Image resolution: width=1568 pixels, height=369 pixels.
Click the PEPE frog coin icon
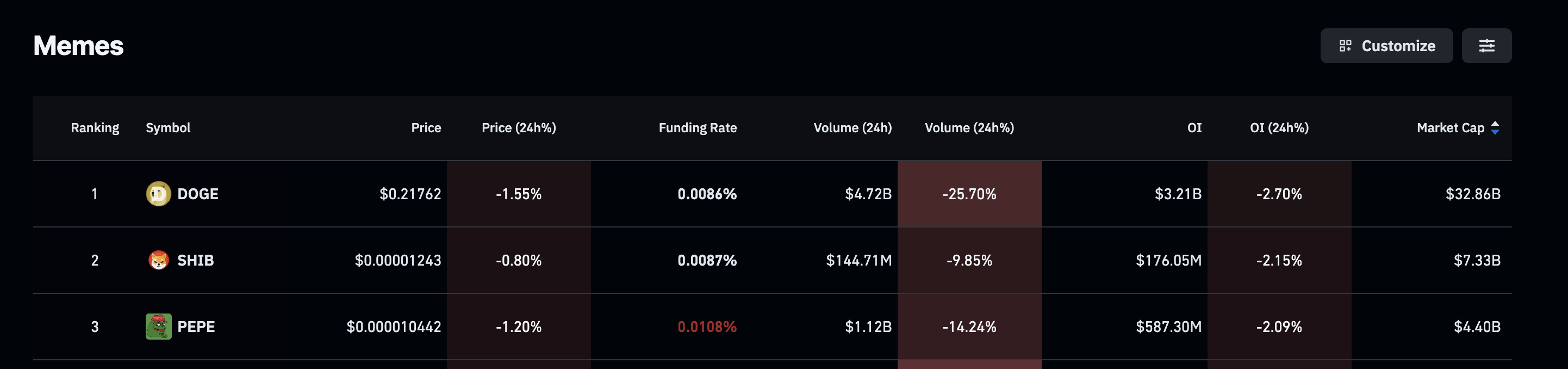pos(158,327)
